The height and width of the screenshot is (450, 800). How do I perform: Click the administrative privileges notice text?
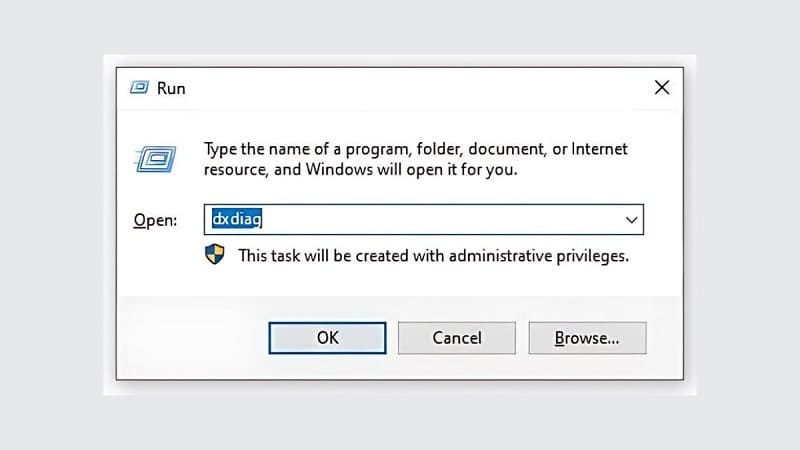[433, 255]
